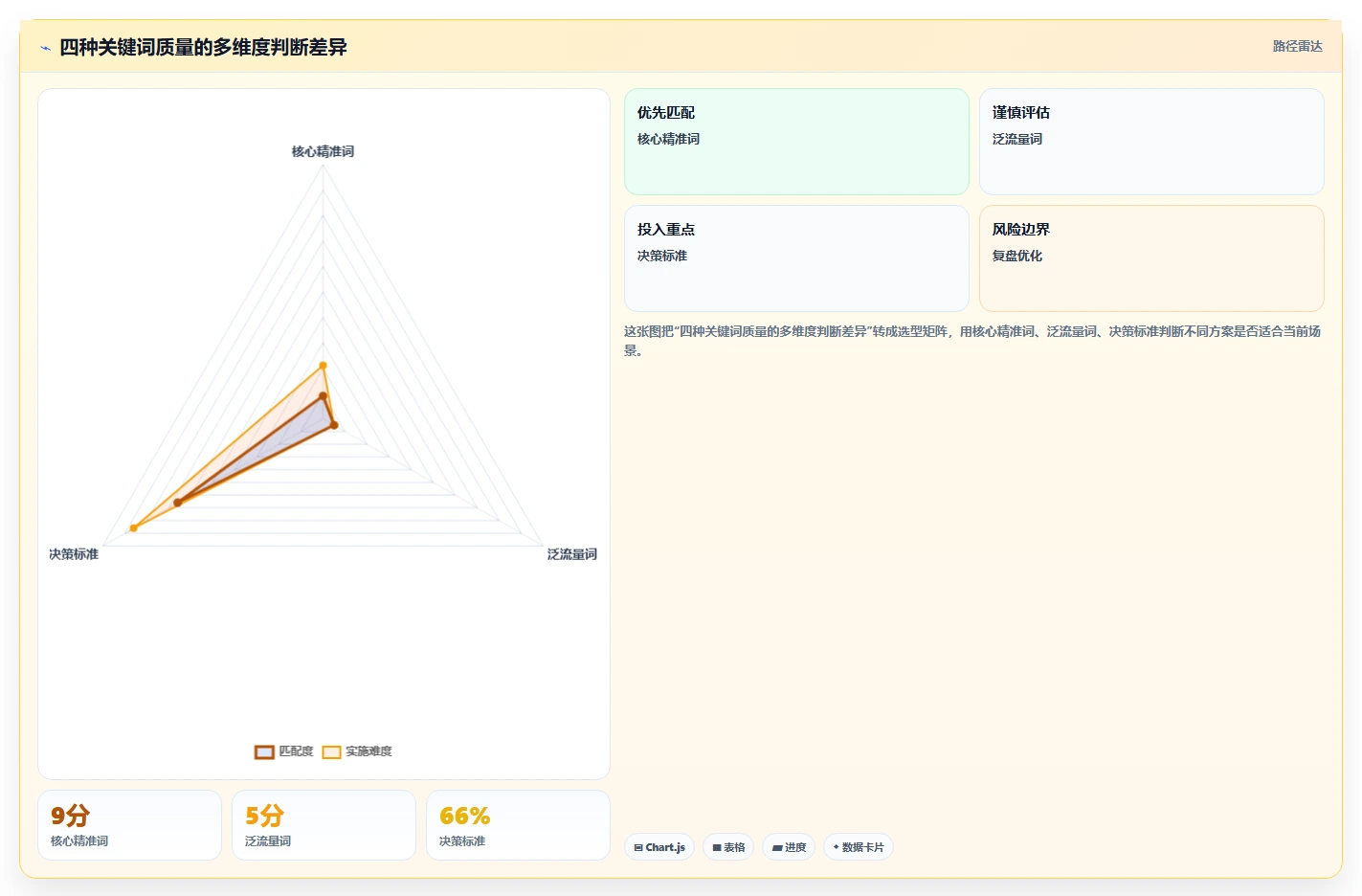Viewport: 1362px width, 896px height.
Task: Click 复盘优化 text in 风险边界 card
Action: click(1017, 256)
